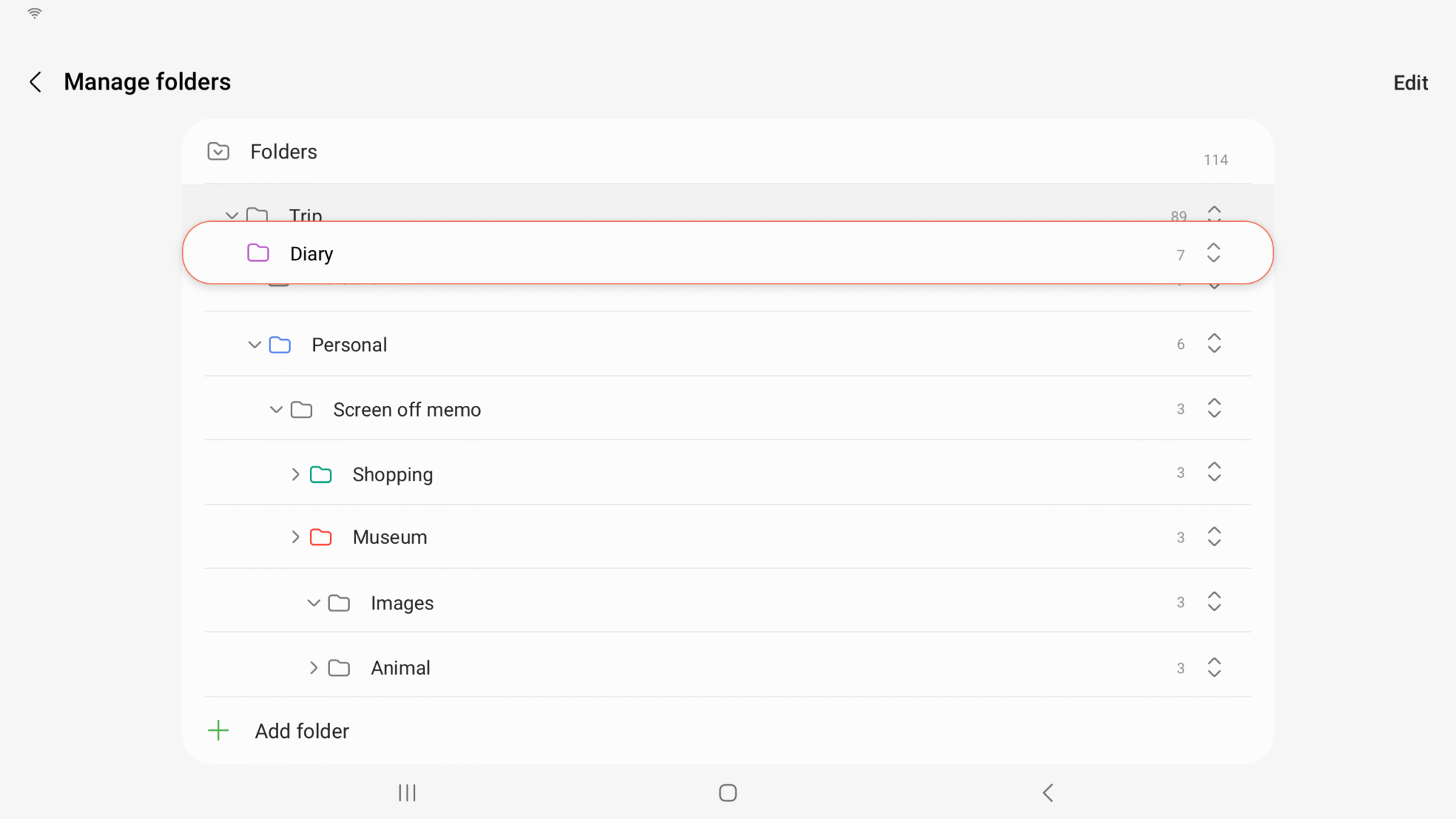Open recent apps from the navigation bar
Screen dimensions: 1456x819
407,793
